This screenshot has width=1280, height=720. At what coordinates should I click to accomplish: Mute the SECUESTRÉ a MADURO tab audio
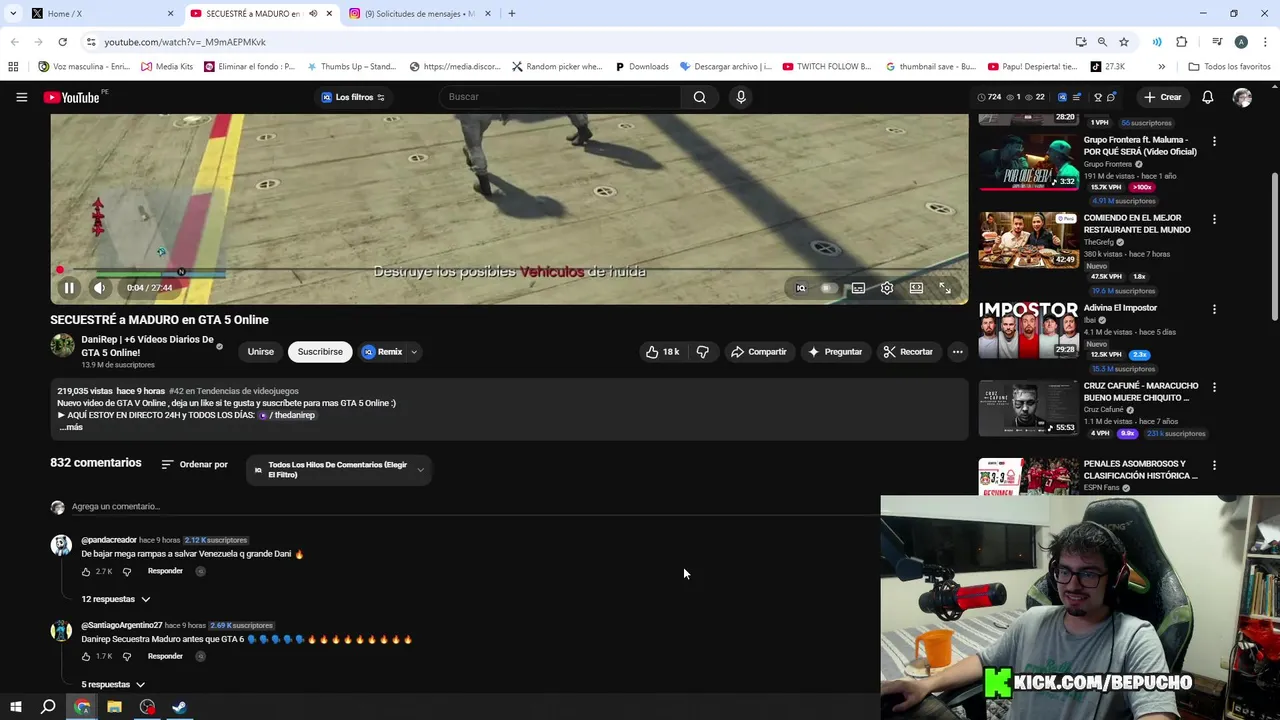pyautogui.click(x=313, y=14)
